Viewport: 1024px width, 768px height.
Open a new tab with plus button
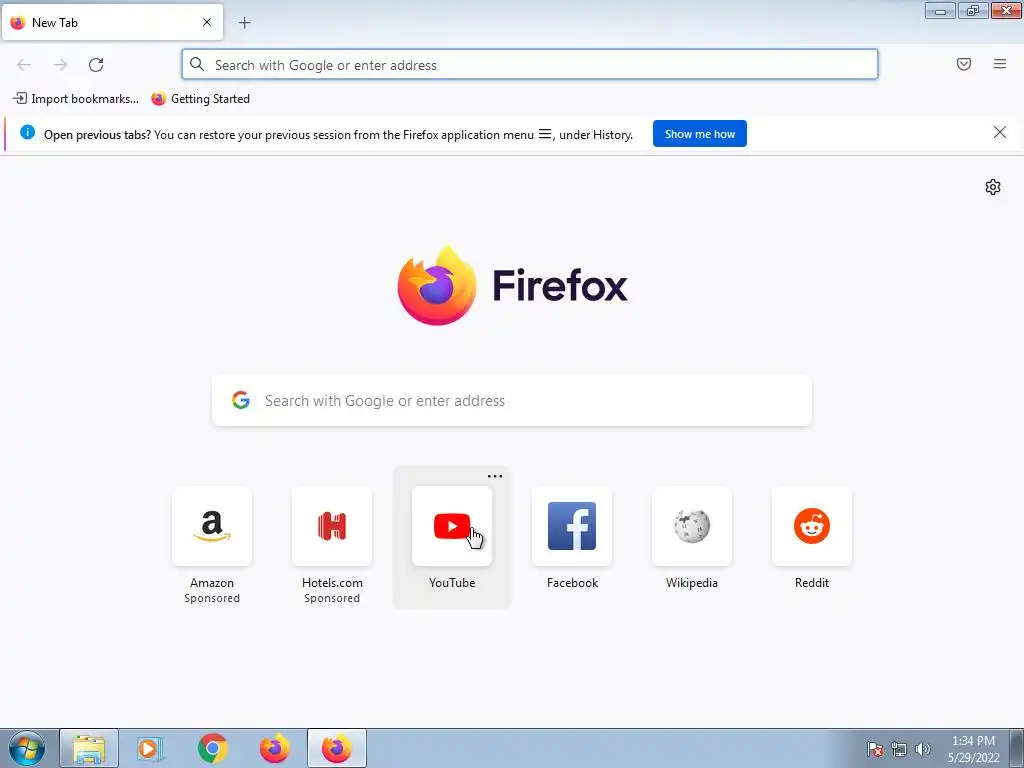point(244,23)
